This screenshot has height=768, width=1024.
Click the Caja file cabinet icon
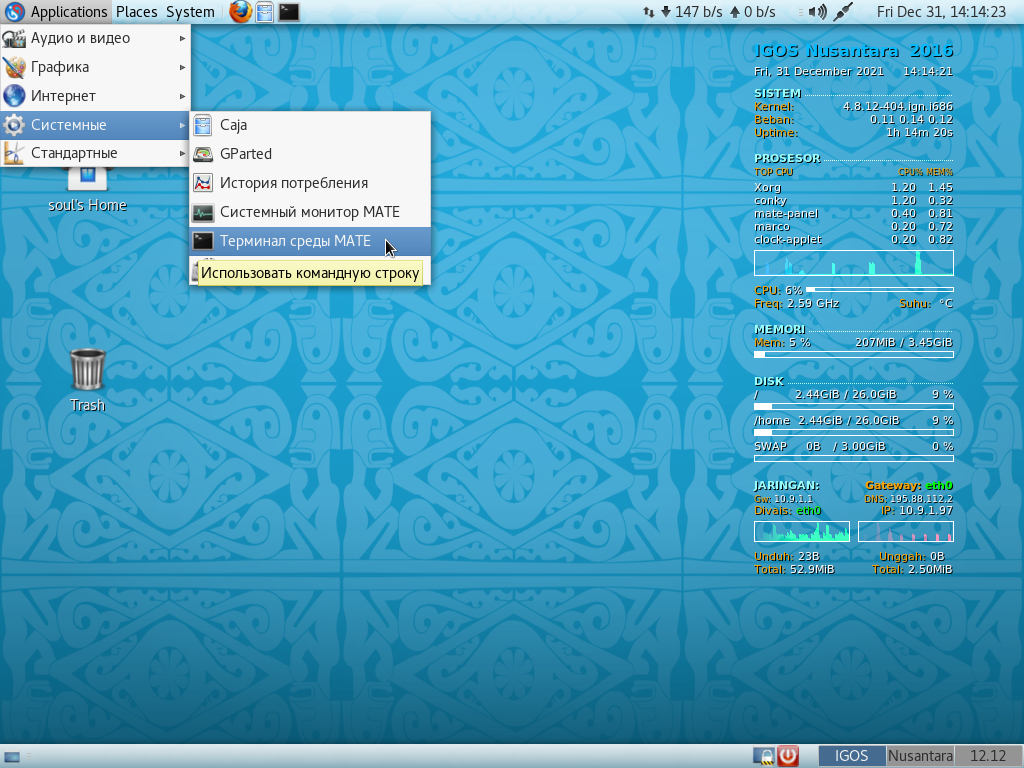(x=203, y=125)
